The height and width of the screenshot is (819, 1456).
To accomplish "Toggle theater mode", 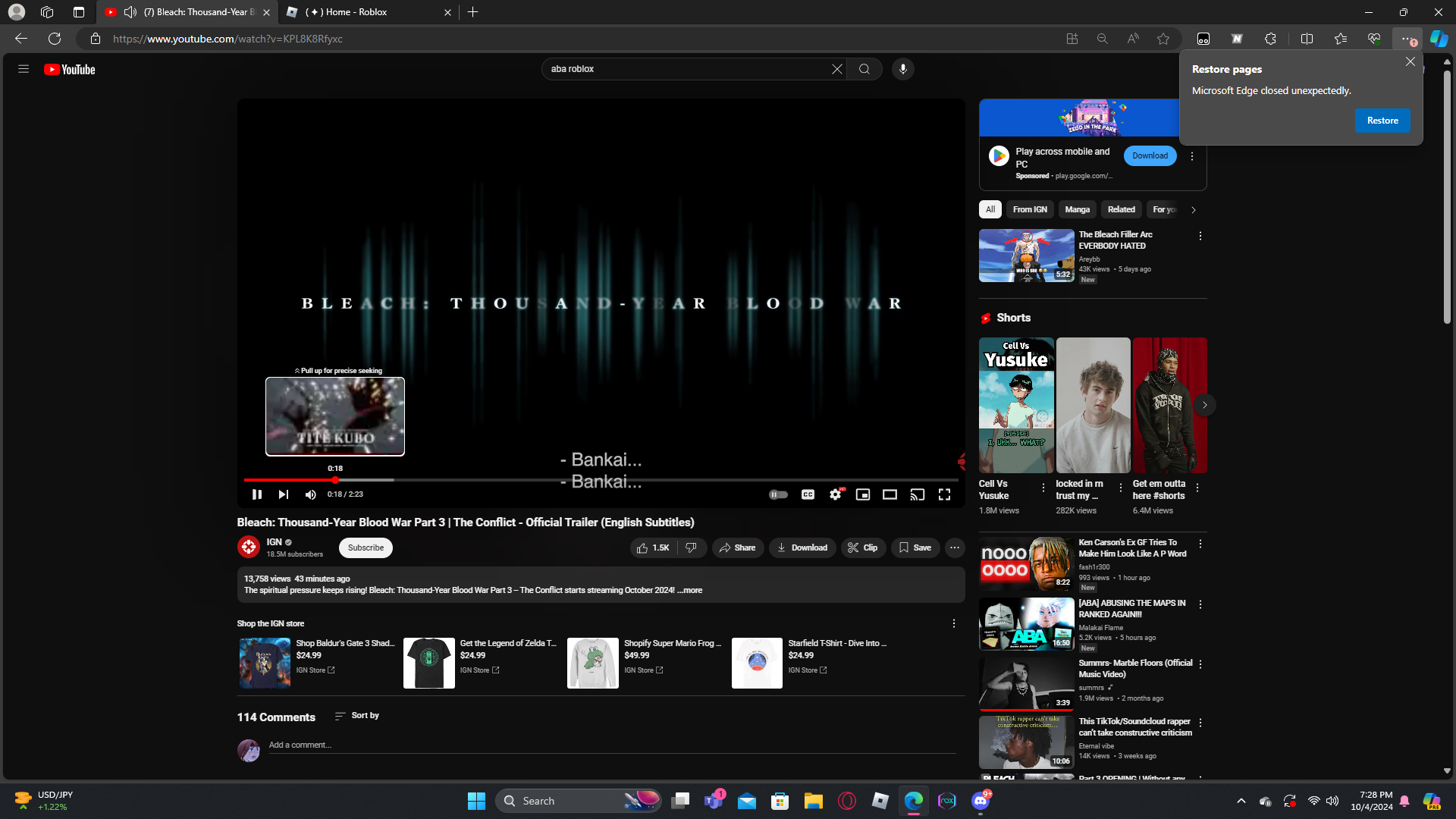I will tap(890, 494).
